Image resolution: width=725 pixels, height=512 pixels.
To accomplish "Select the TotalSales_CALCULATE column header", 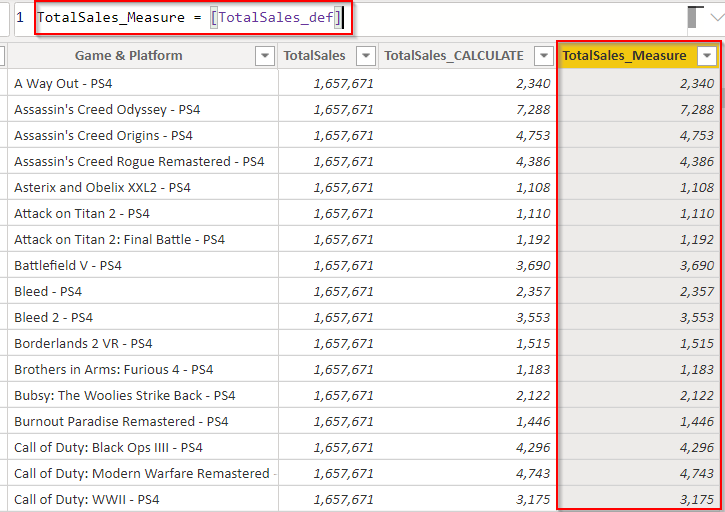I will coord(454,56).
